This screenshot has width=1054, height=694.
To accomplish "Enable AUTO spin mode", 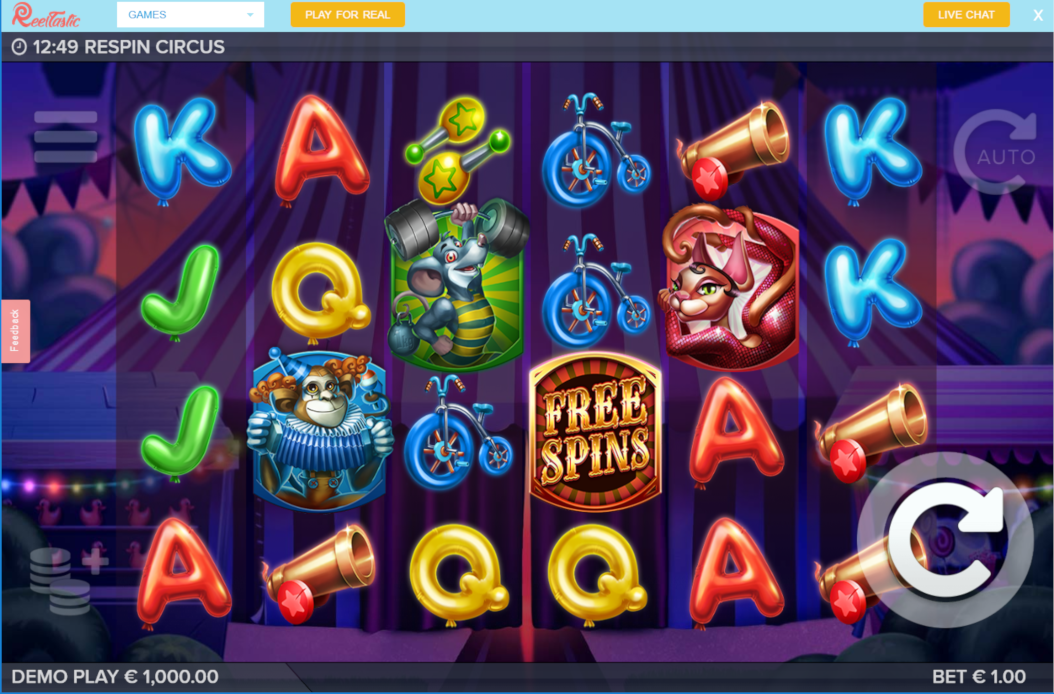I will tap(996, 153).
